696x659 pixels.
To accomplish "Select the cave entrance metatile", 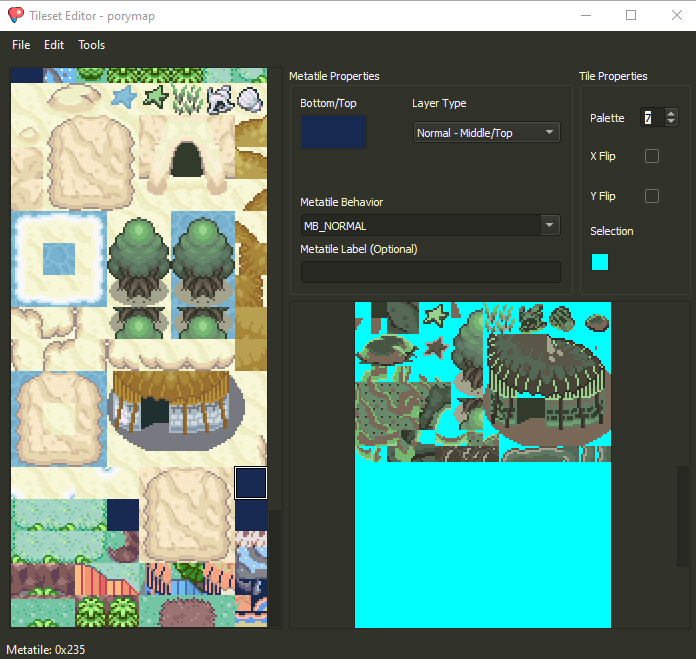I will pyautogui.click(x=186, y=160).
